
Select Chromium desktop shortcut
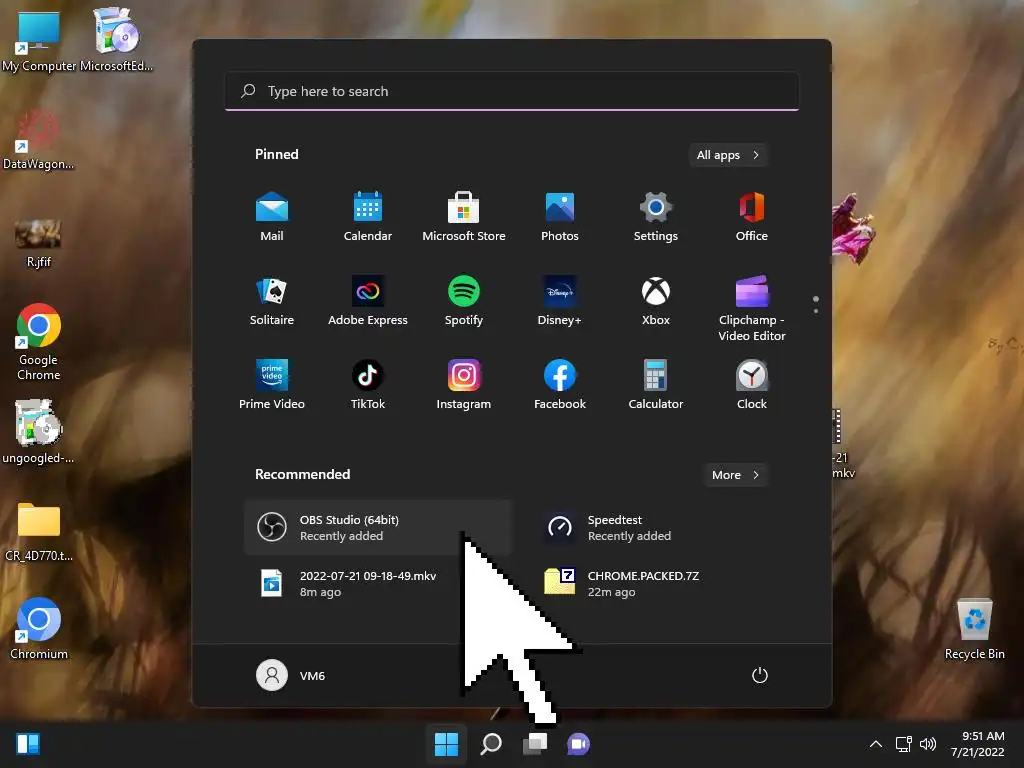point(39,628)
